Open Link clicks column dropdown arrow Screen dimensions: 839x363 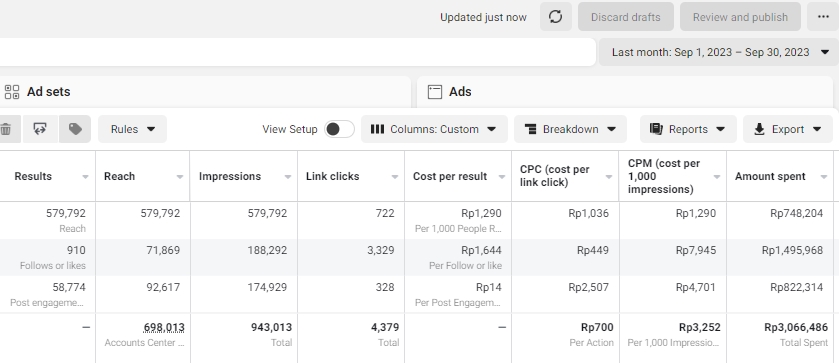tap(395, 177)
